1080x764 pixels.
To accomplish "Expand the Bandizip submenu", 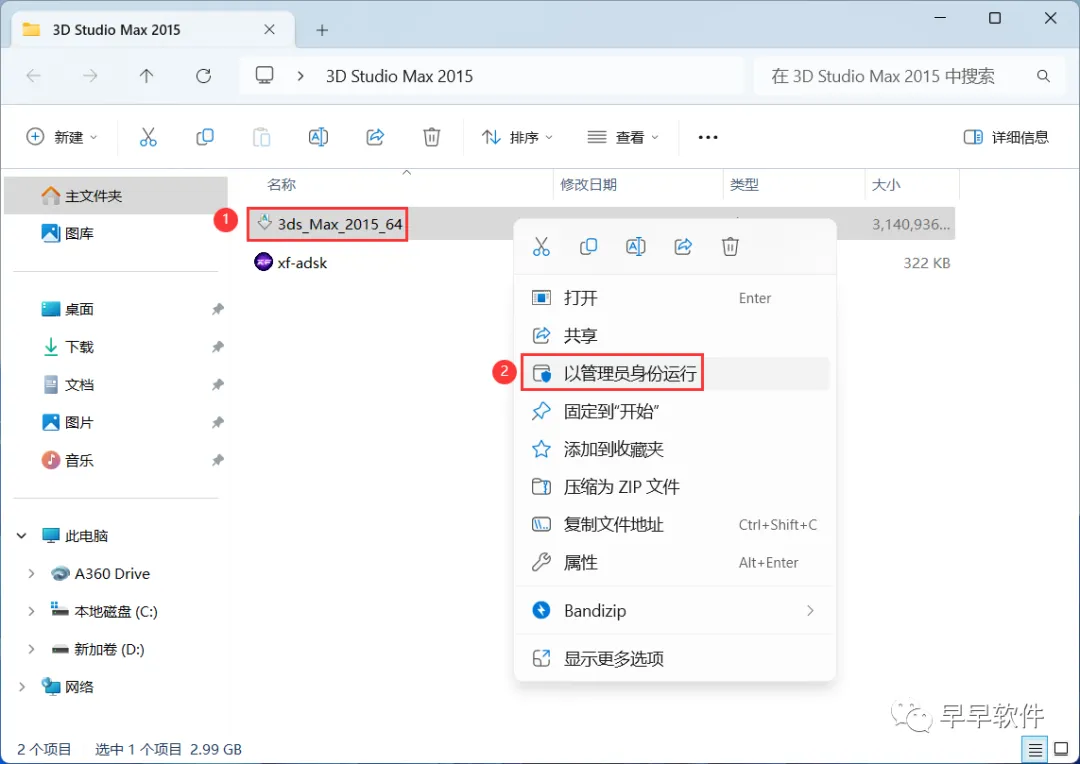I will (x=810, y=610).
